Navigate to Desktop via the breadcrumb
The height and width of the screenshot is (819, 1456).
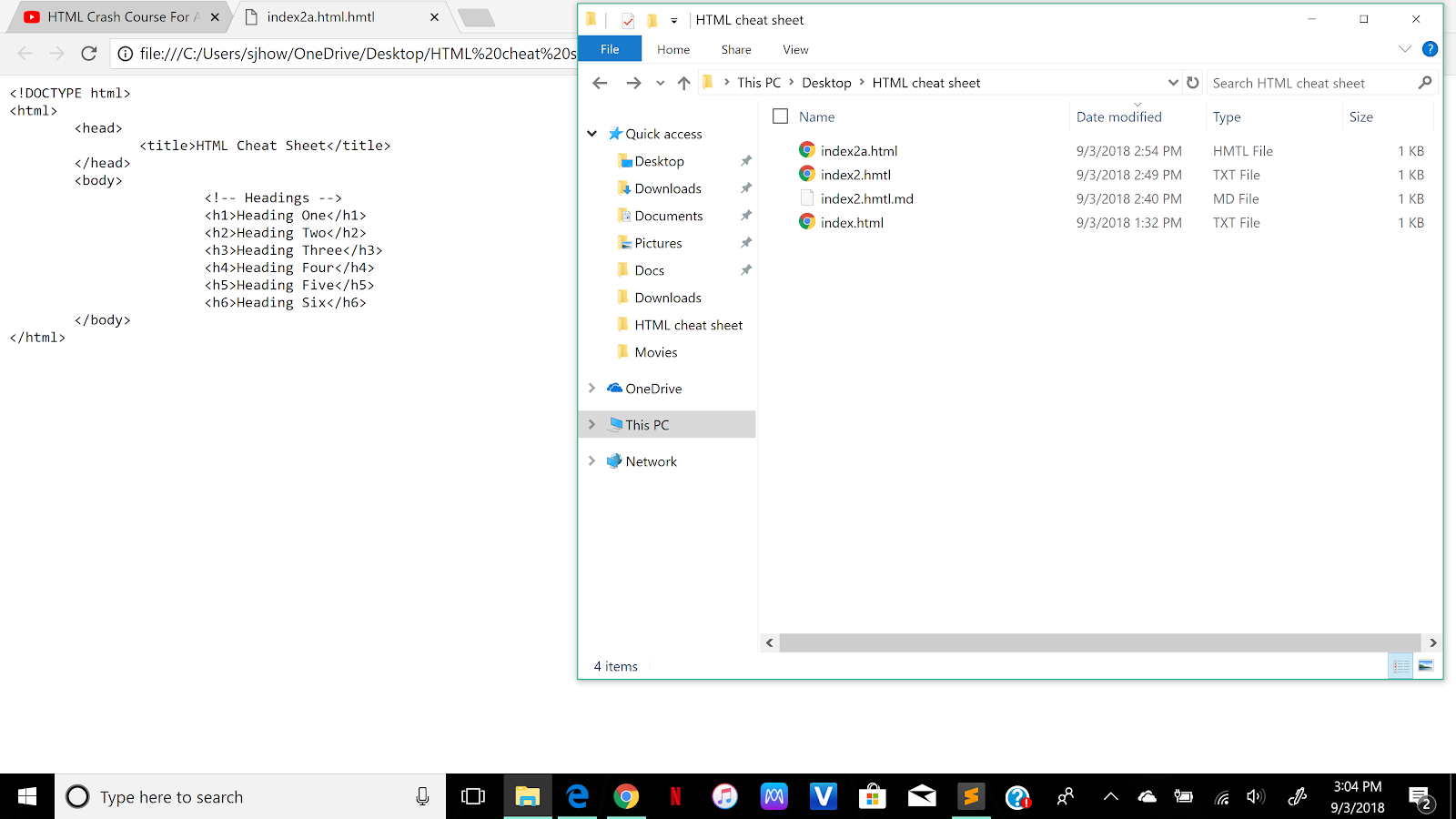(826, 82)
